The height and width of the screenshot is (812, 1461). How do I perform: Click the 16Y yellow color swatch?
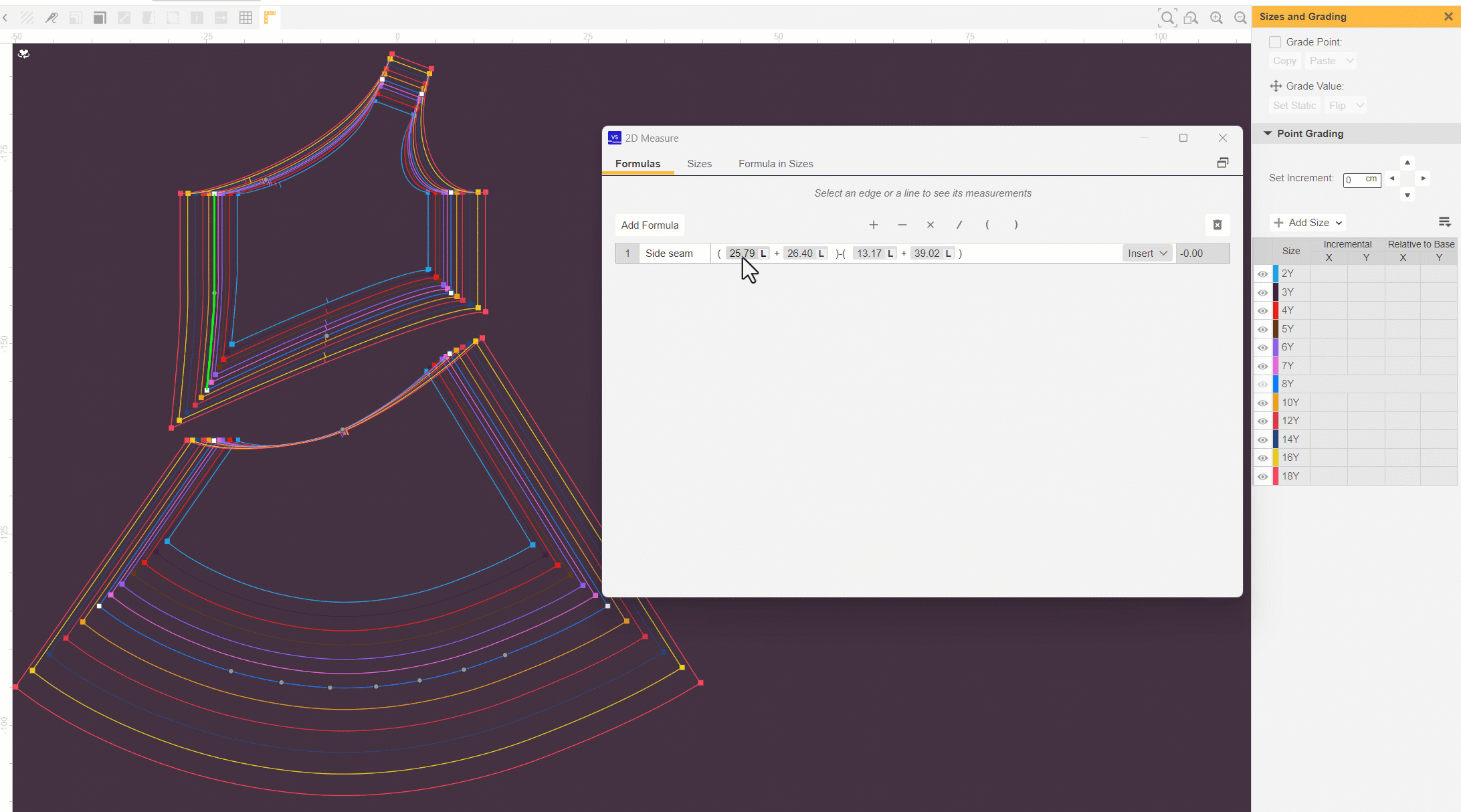click(1276, 458)
